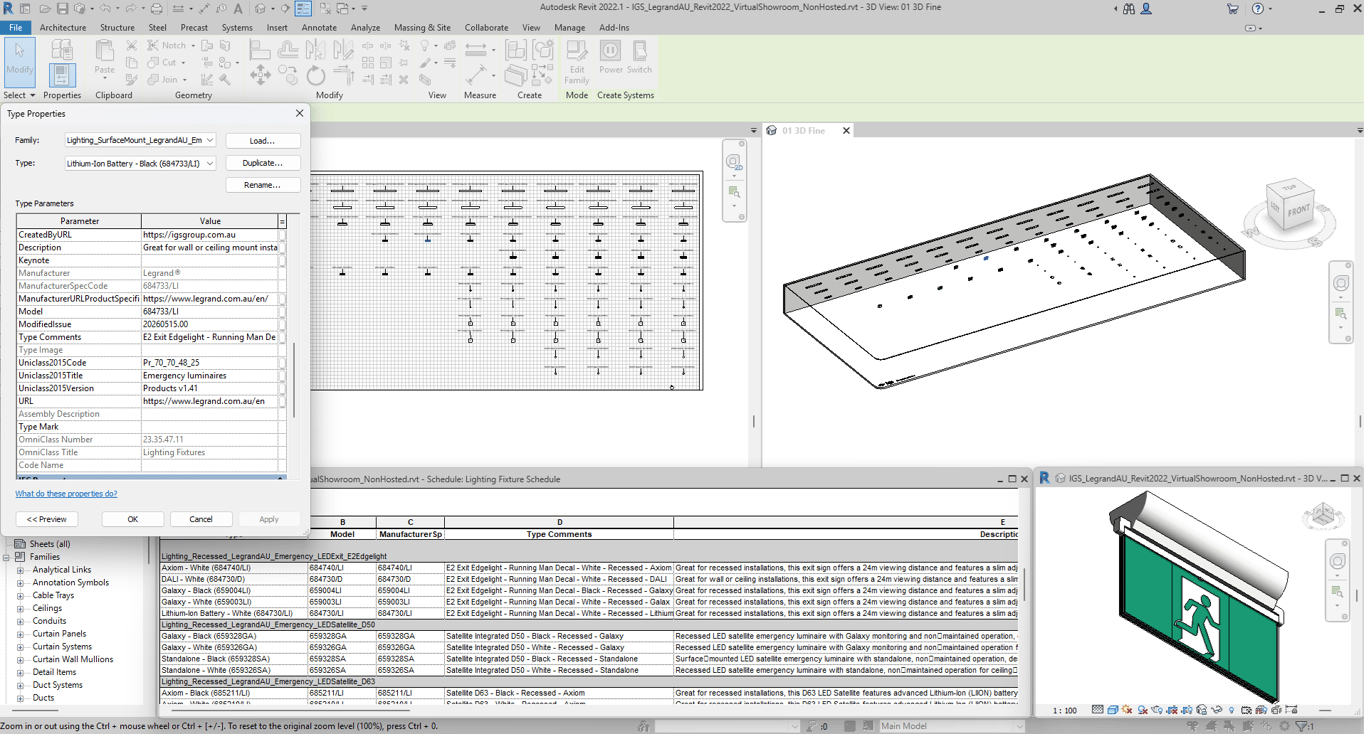Click Cancel in Type Properties dialog
Viewport: 1366px width, 734px height.
201,519
